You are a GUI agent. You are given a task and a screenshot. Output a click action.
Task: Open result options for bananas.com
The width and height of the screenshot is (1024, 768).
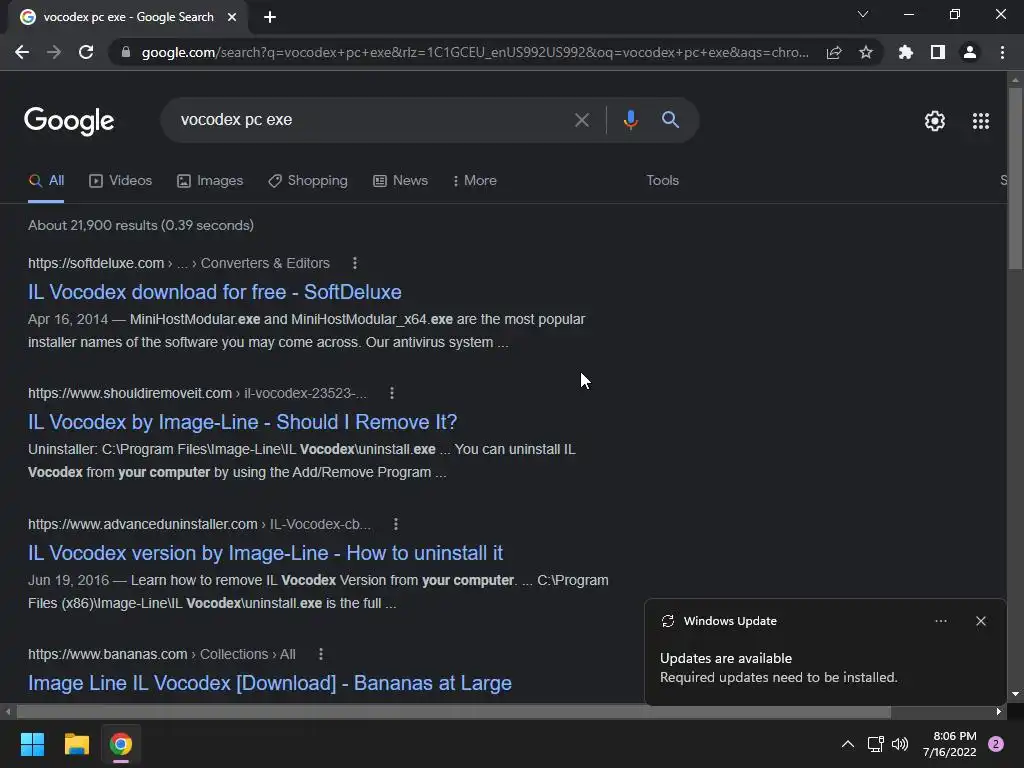pyautogui.click(x=321, y=654)
